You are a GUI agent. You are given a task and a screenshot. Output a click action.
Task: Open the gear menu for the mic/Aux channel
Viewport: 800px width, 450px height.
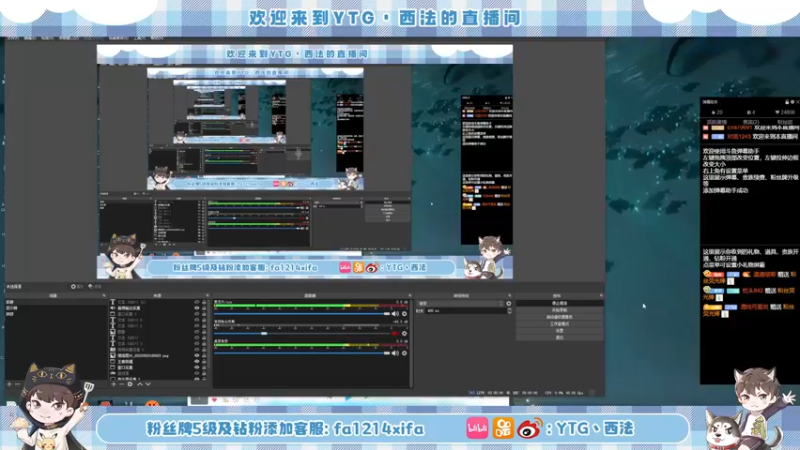[405, 314]
